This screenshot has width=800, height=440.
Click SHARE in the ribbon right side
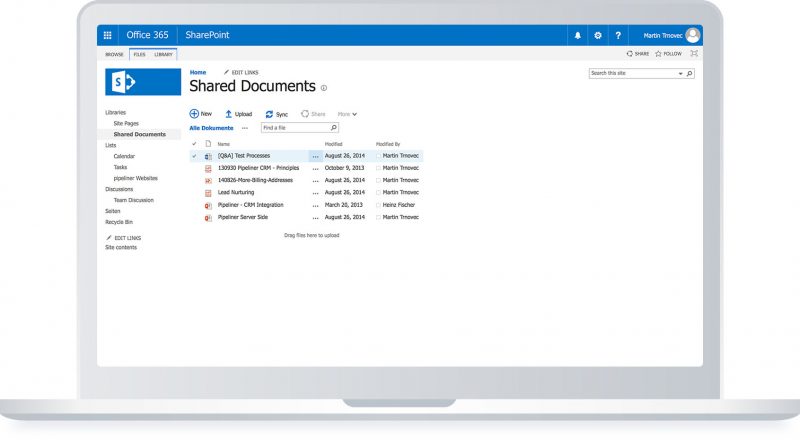(x=638, y=54)
